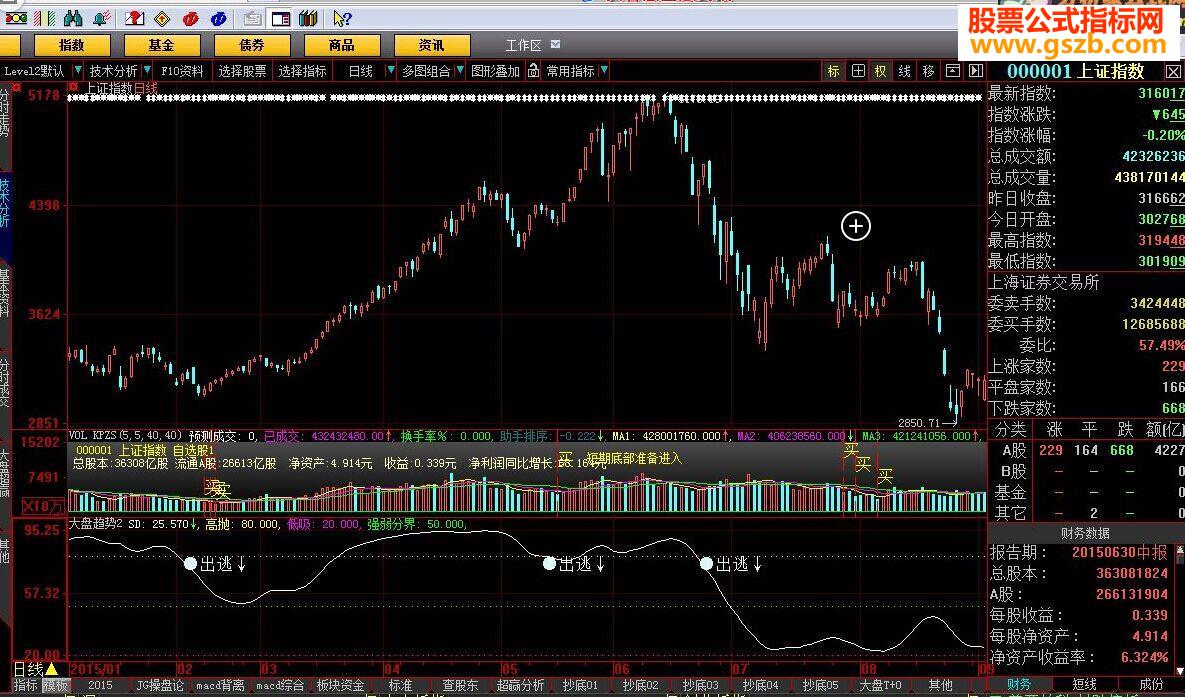Image resolution: width=1185 pixels, height=697 pixels.
Task: Click the 基金 yellow button
Action: click(162, 45)
